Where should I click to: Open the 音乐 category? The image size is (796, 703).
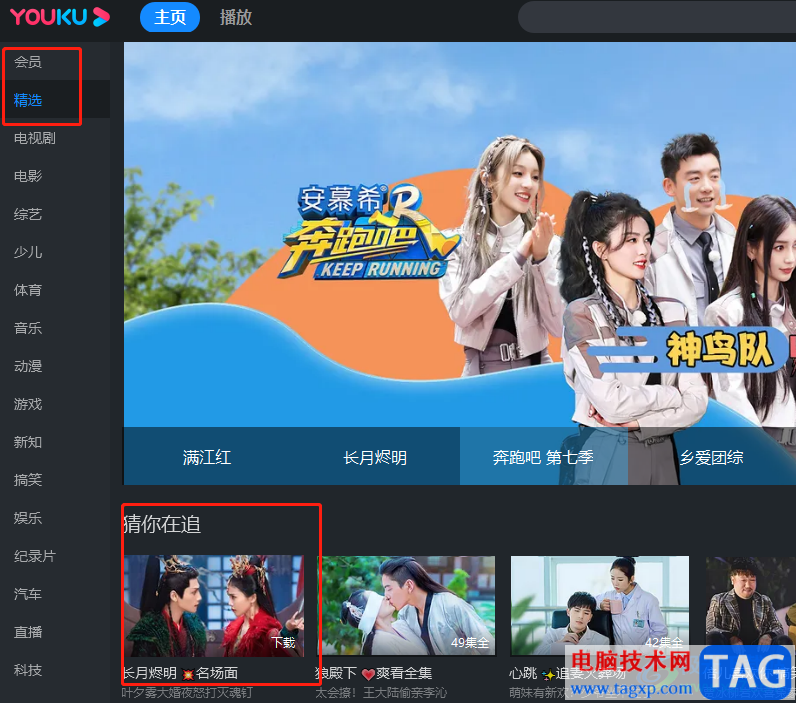[x=28, y=328]
